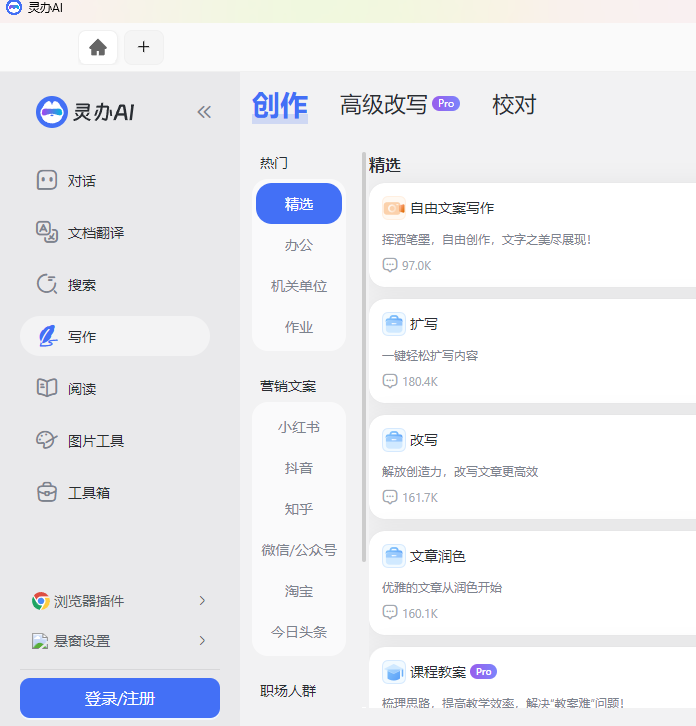
Task: Click the 营销文案 section heading
Action: click(x=288, y=386)
